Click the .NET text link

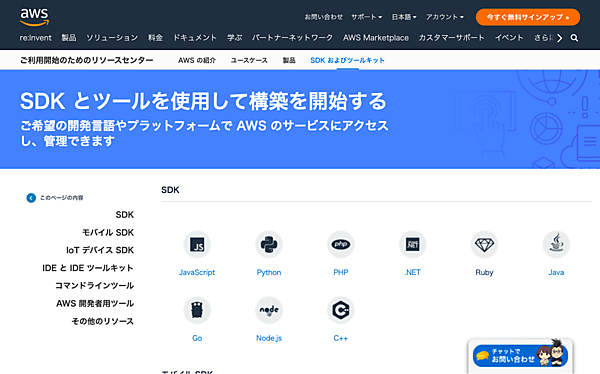pyautogui.click(x=412, y=272)
